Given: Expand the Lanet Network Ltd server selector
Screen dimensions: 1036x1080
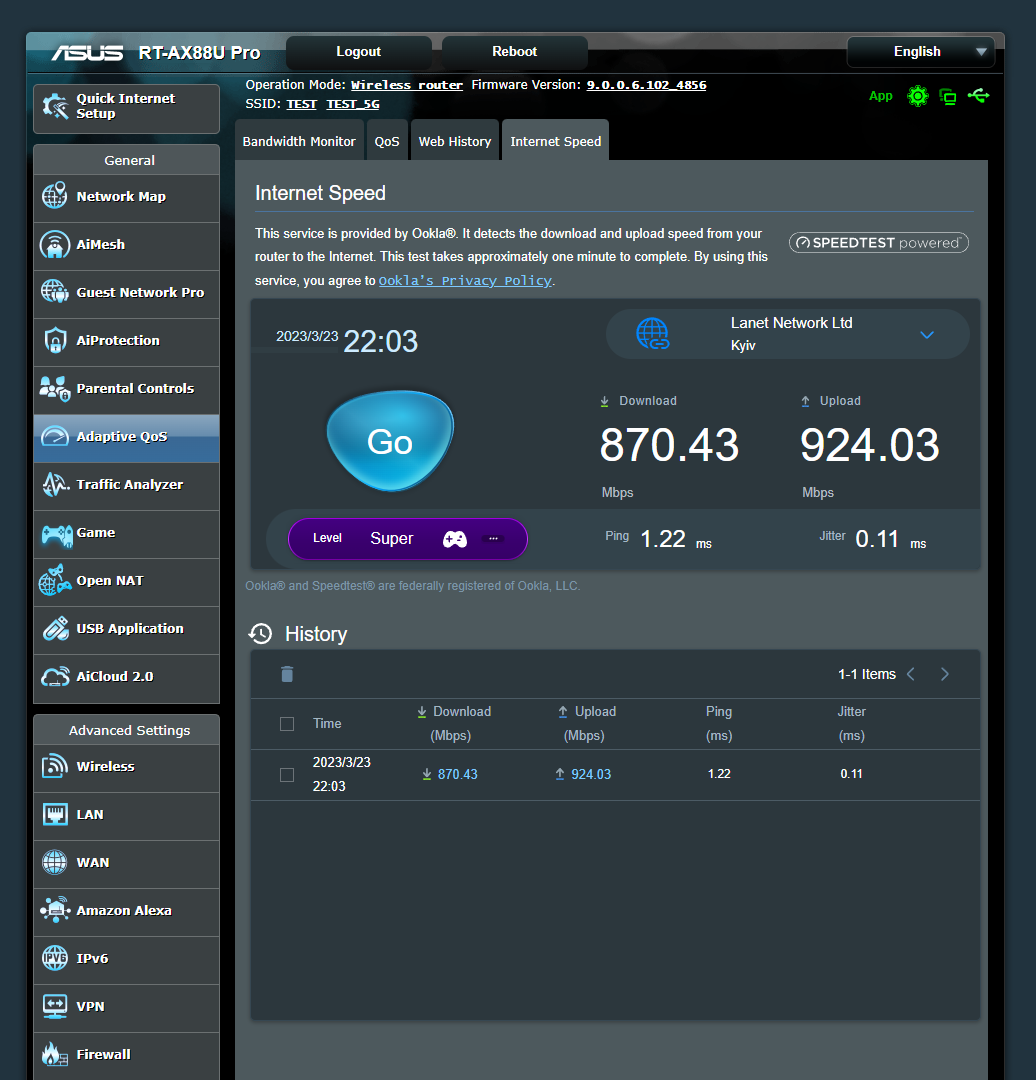Looking at the screenshot, I should point(788,334).
